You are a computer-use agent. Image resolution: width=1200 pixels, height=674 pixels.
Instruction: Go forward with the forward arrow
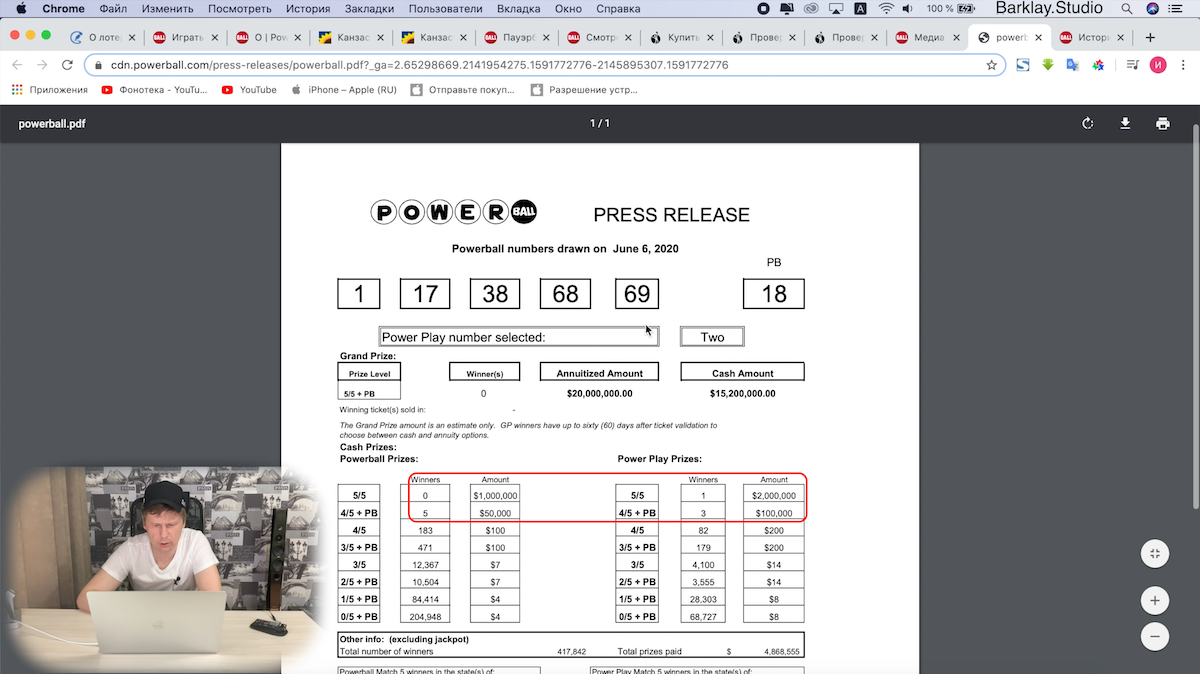click(42, 65)
